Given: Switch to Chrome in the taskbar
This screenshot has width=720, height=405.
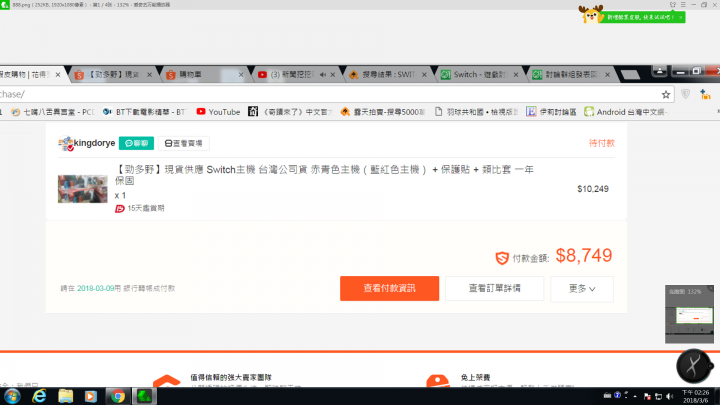Looking at the screenshot, I should point(118,396).
